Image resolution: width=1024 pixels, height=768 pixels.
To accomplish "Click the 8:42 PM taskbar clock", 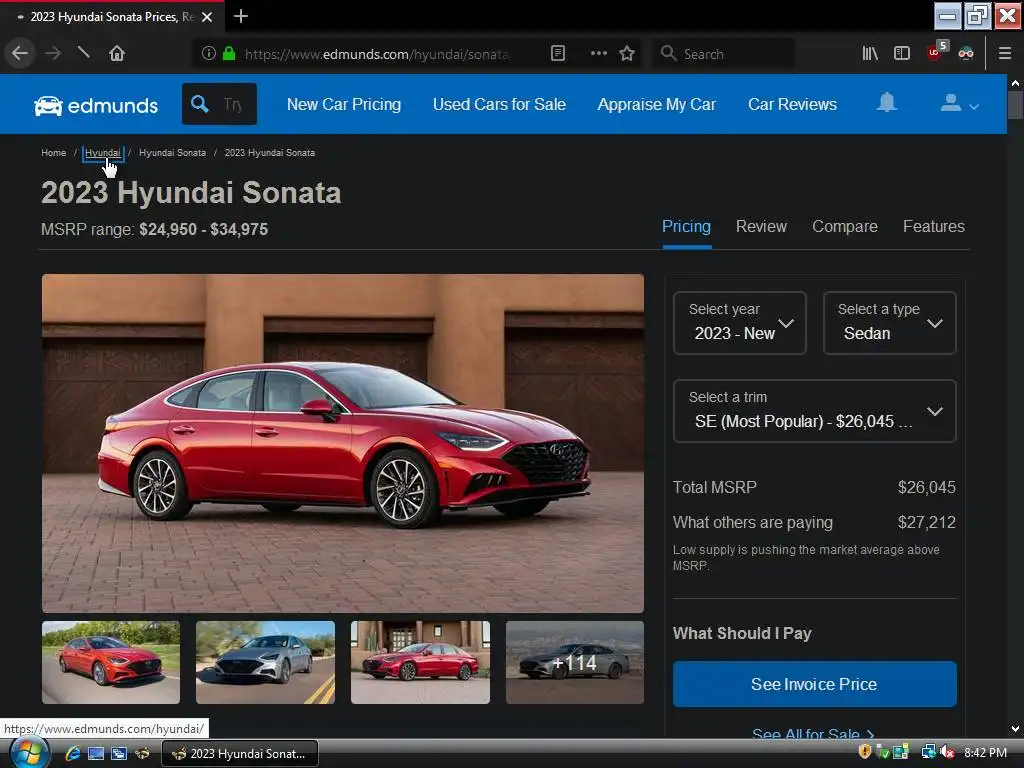I will (x=985, y=753).
